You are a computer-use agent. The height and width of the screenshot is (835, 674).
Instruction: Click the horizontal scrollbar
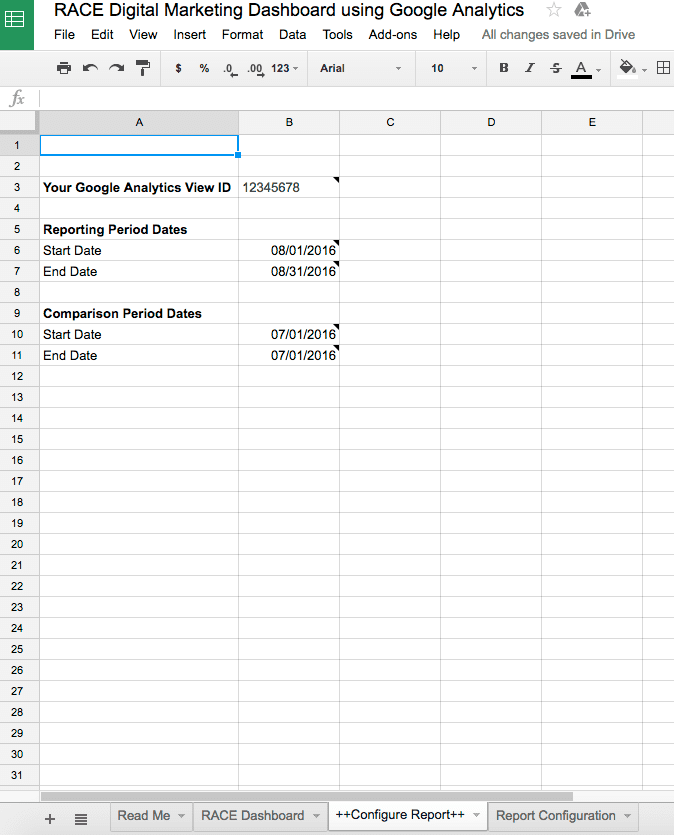click(x=307, y=796)
